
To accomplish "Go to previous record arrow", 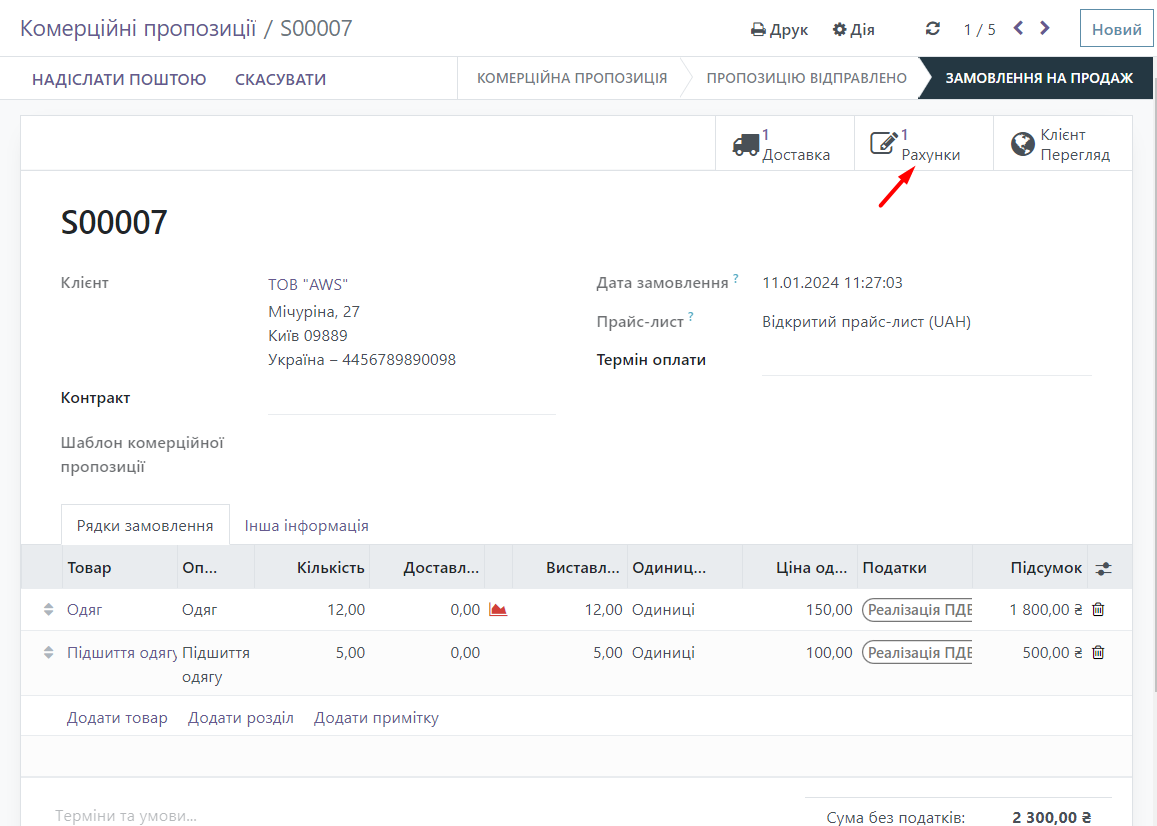I will [x=1018, y=29].
